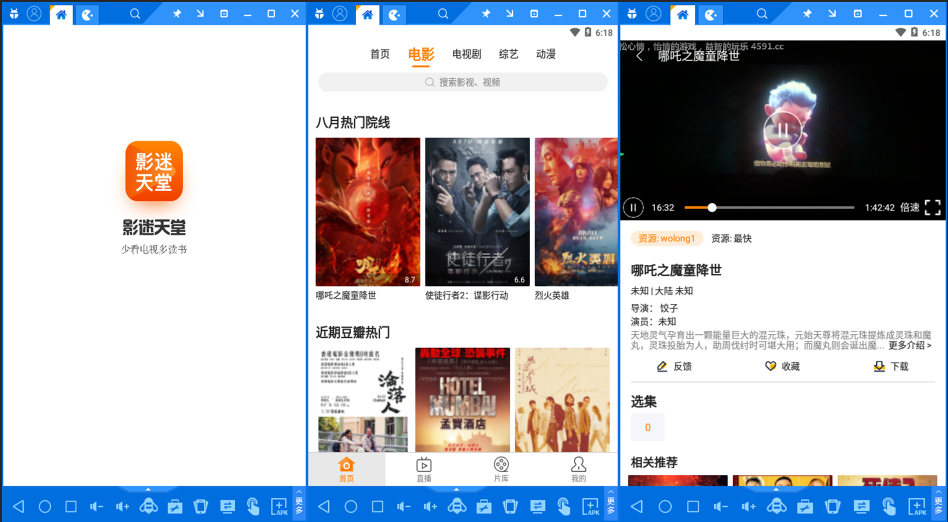Click home tab in right window titlebar
This screenshot has width=948, height=522.
[683, 15]
